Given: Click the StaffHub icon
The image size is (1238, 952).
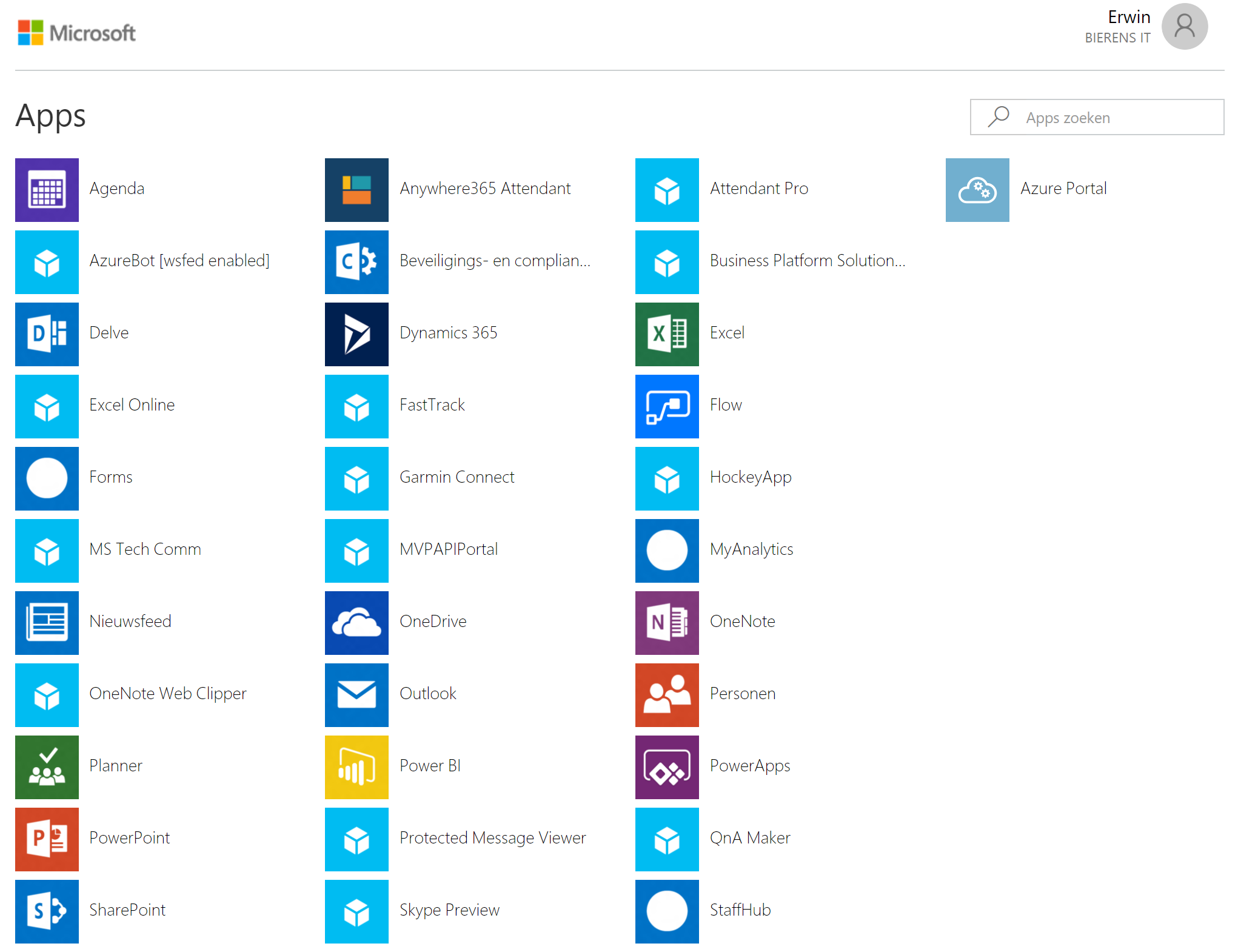Looking at the screenshot, I should [667, 911].
